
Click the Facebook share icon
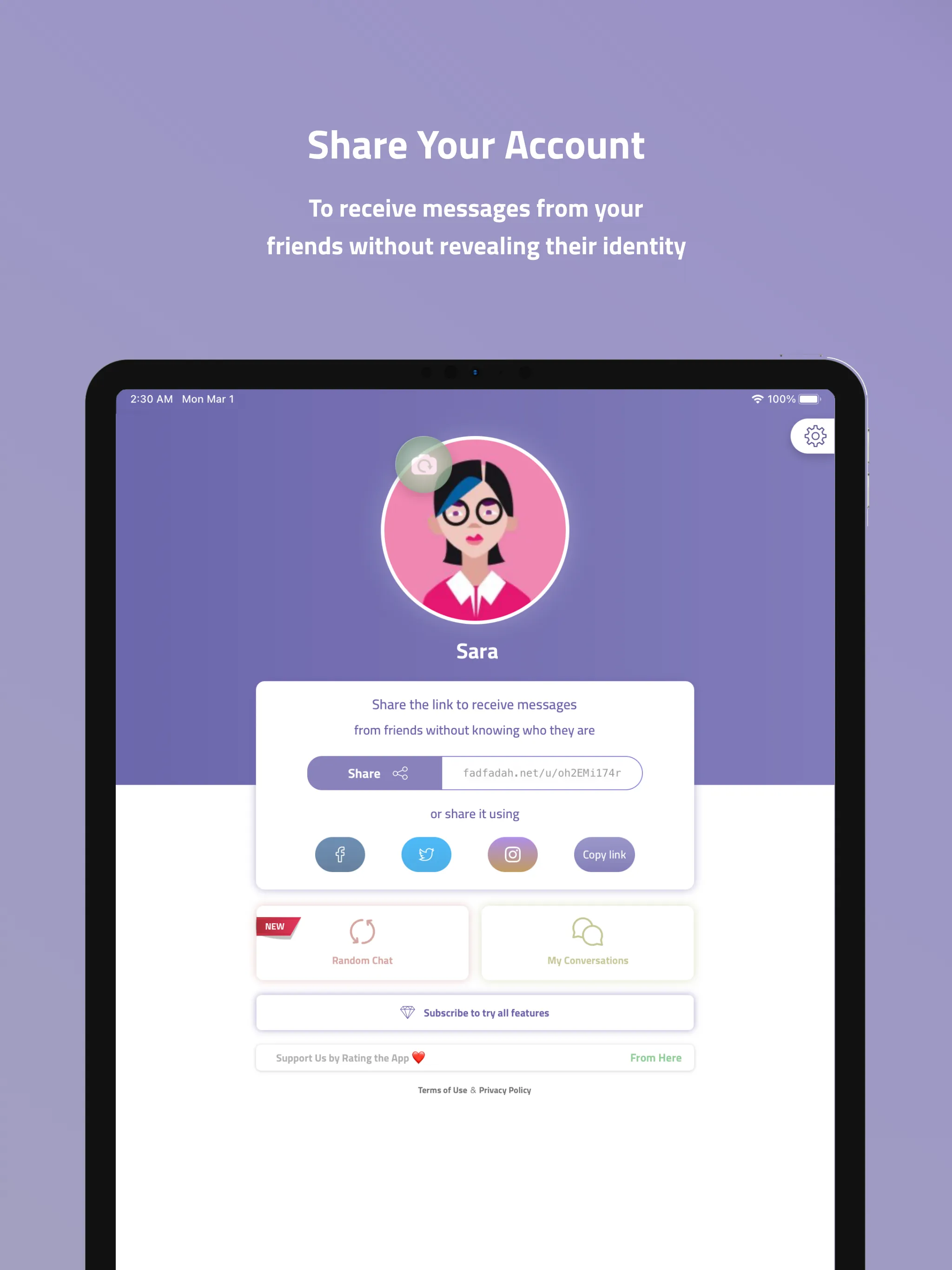point(339,853)
